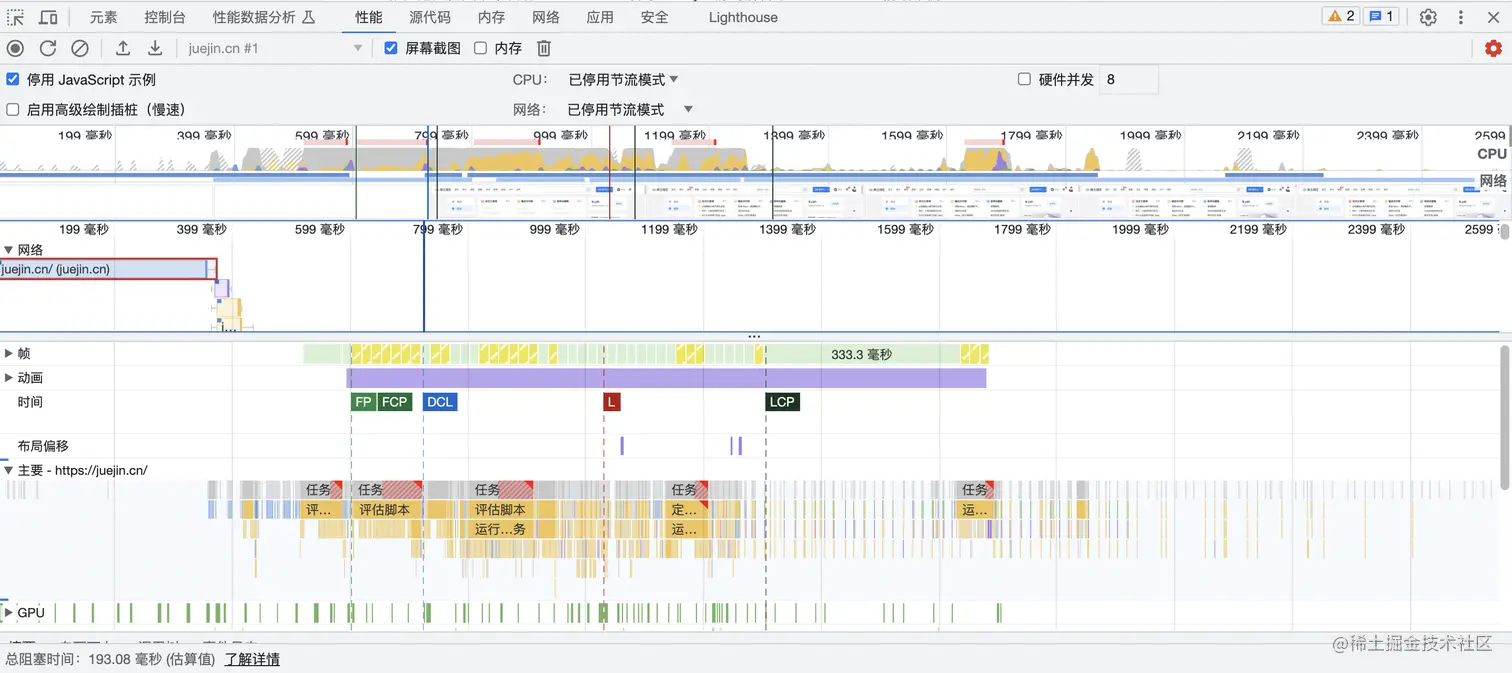Switch to the Lighthouse tab
1512x673 pixels.
pyautogui.click(x=742, y=16)
